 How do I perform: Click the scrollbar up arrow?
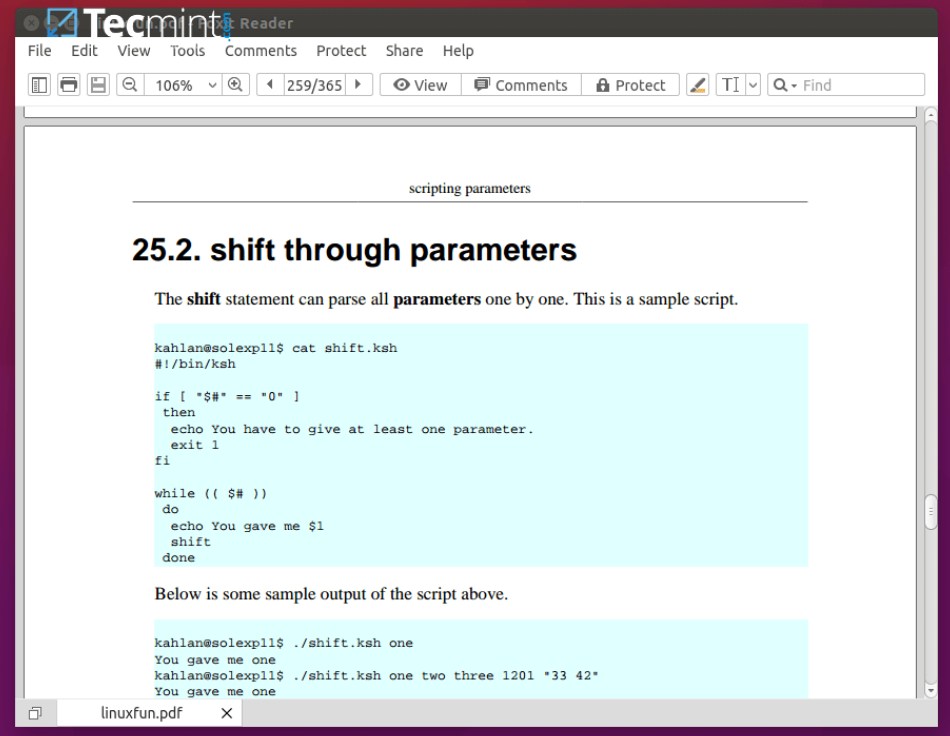[931, 114]
